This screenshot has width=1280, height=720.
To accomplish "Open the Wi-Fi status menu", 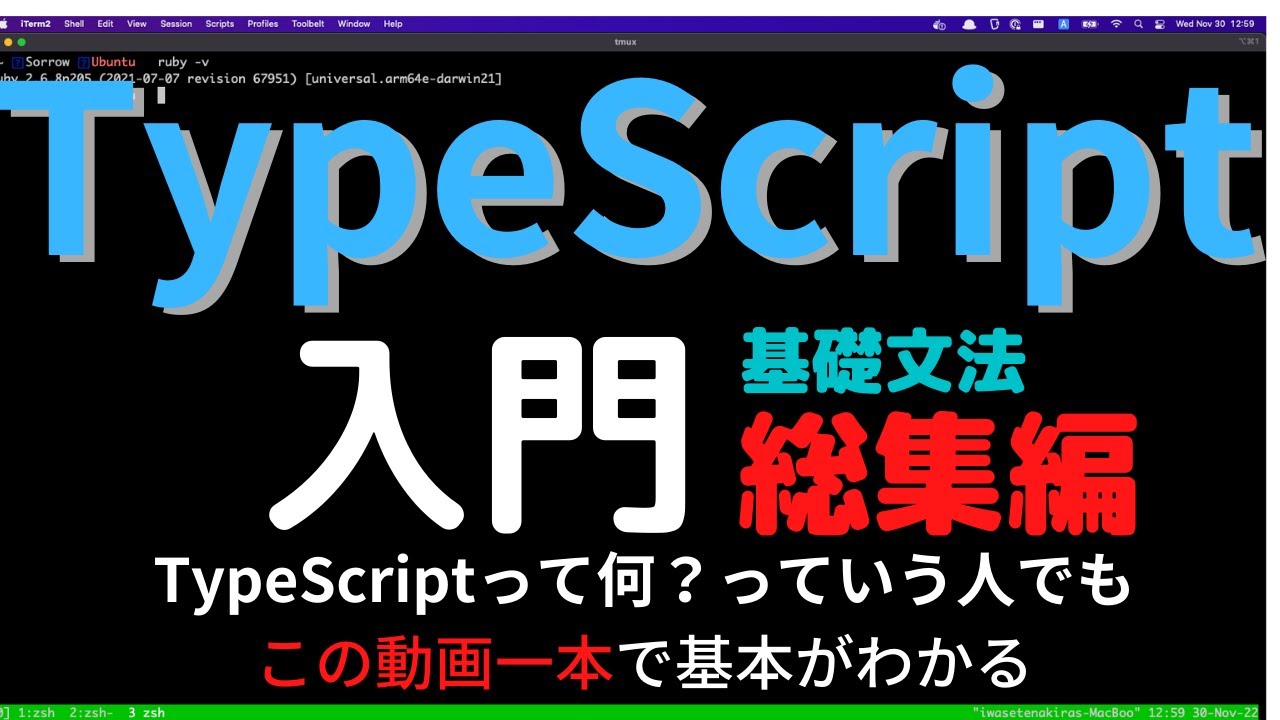I will click(1116, 24).
